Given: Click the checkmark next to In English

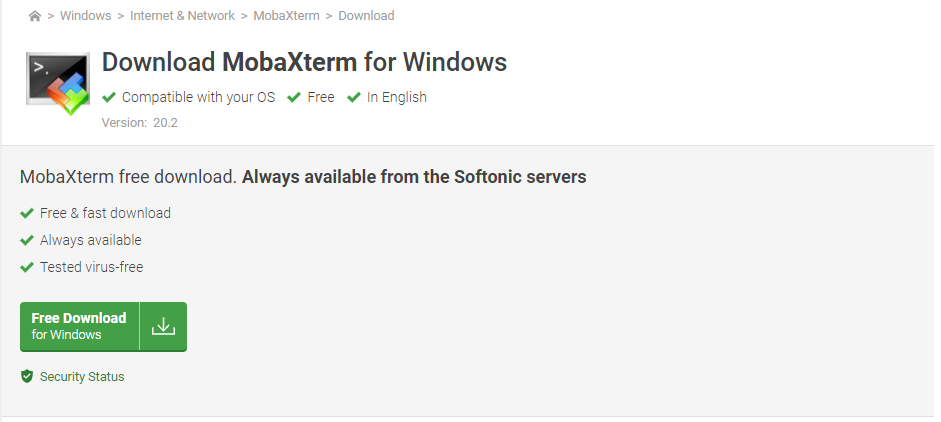Looking at the screenshot, I should pyautogui.click(x=354, y=97).
